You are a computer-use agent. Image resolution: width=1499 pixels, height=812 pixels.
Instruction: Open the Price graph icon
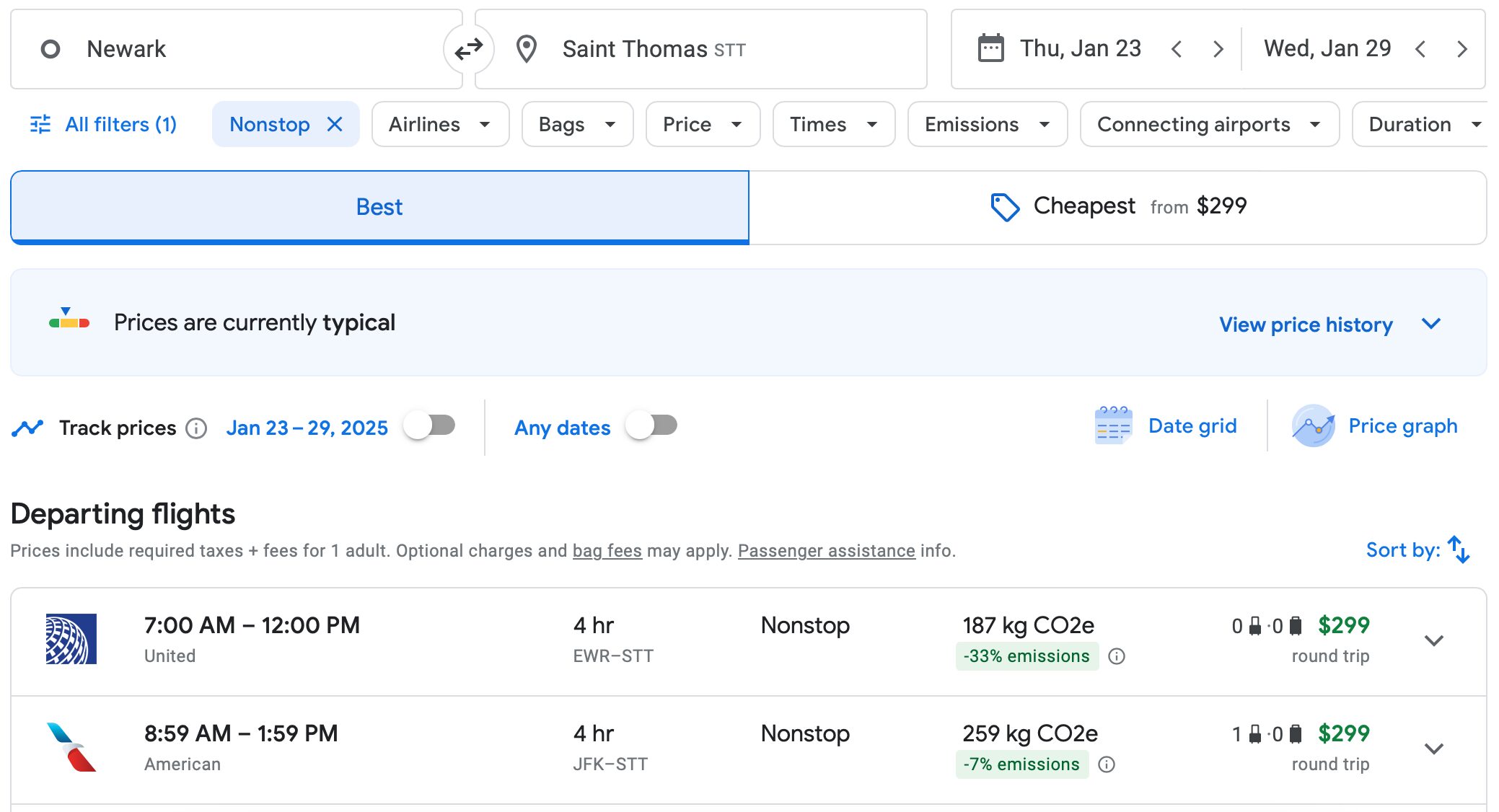click(1313, 426)
